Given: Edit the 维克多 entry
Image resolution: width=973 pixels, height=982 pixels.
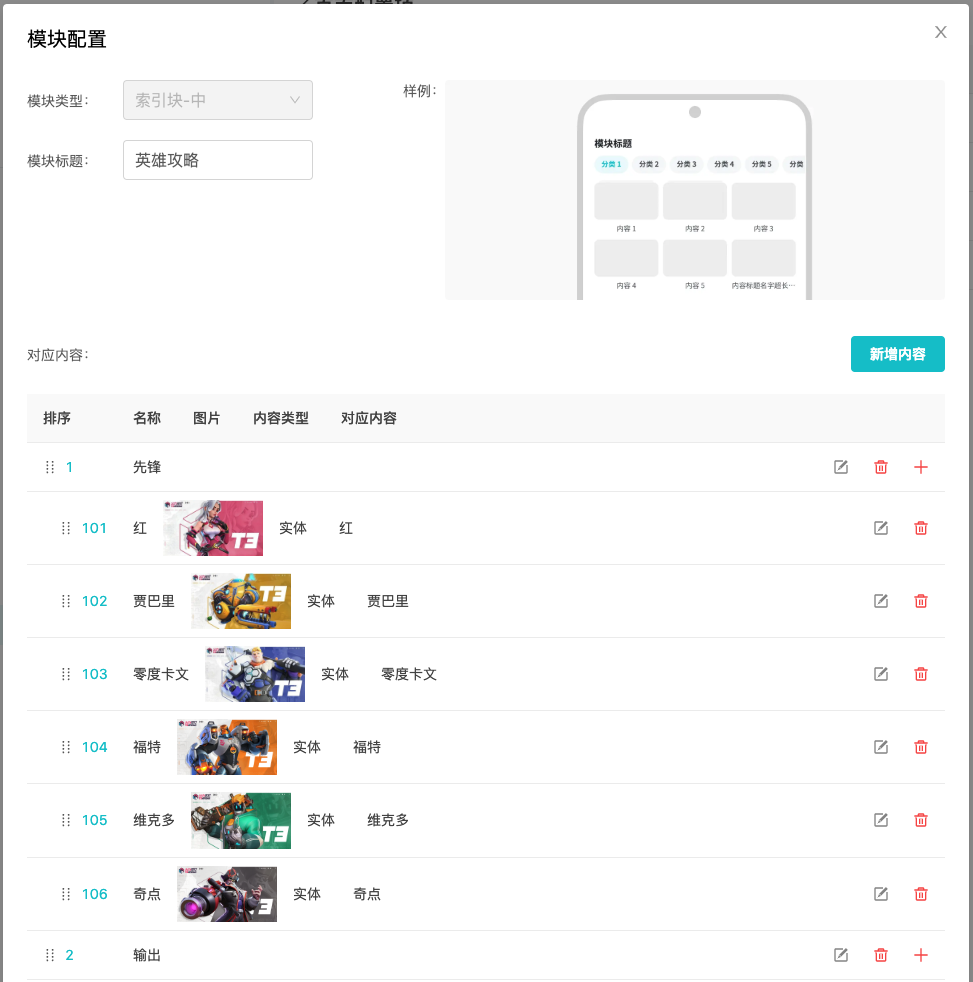Looking at the screenshot, I should (x=881, y=820).
